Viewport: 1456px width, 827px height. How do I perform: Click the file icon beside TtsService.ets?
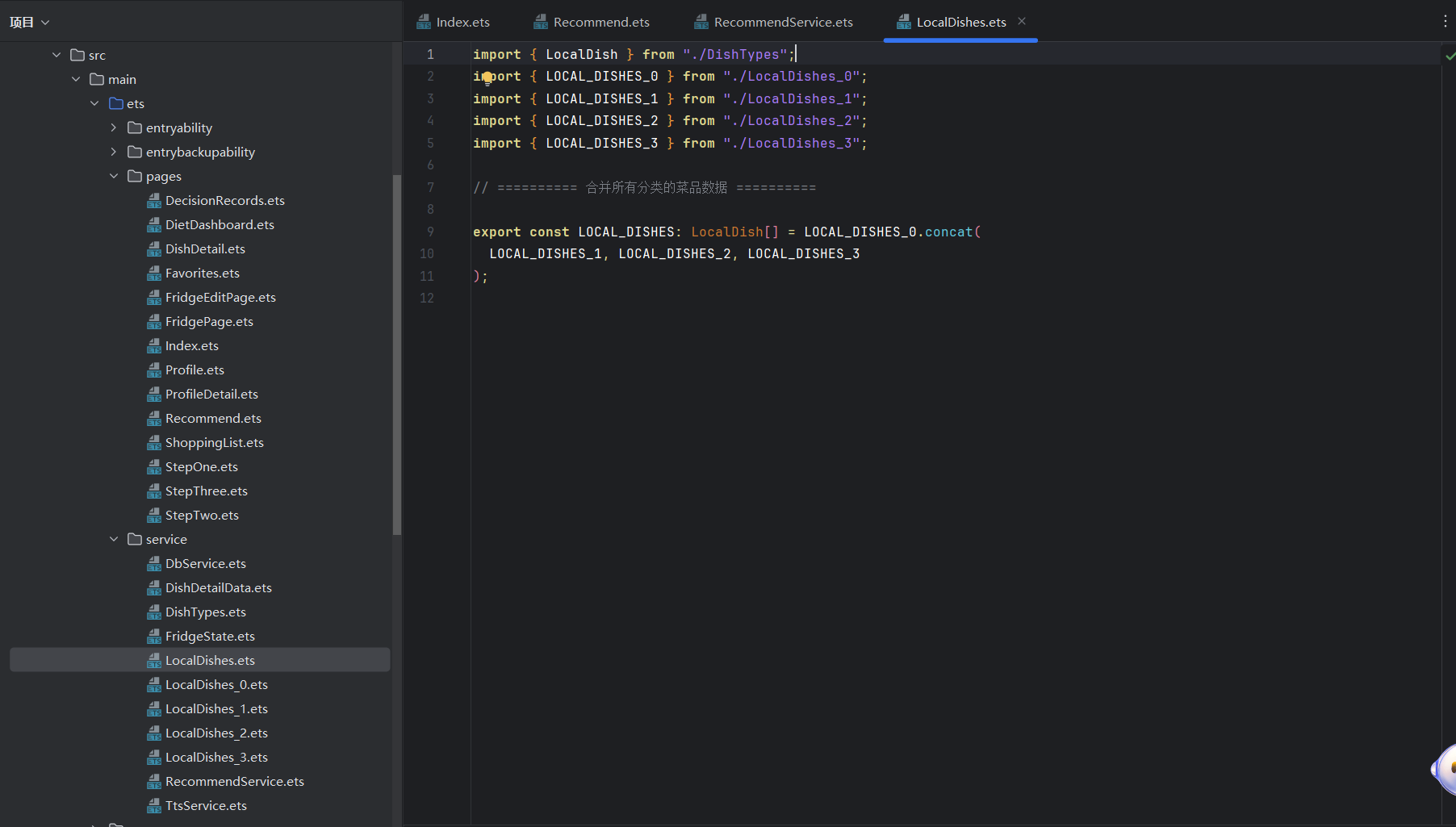click(154, 805)
